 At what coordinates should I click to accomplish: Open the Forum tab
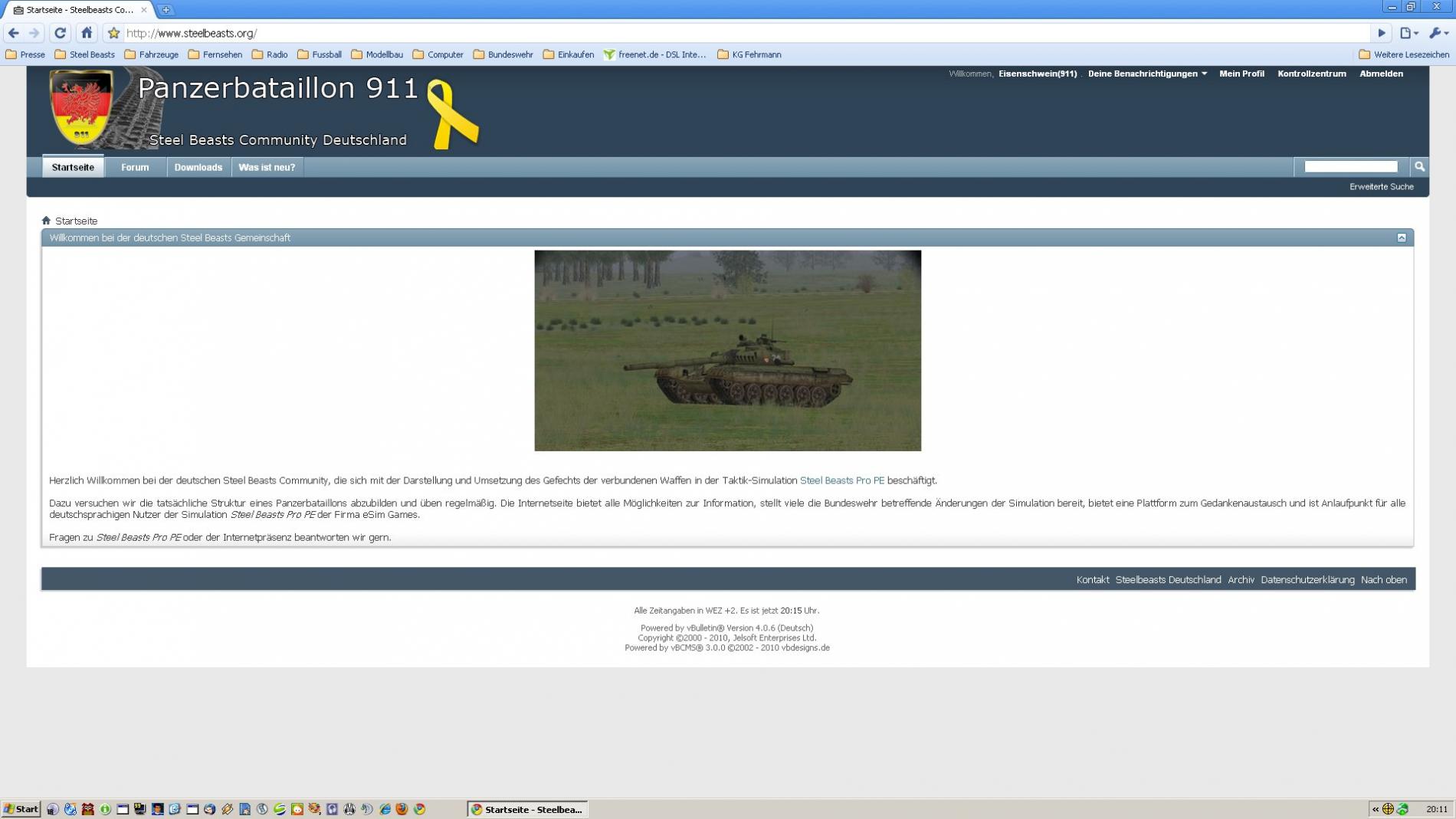coord(135,167)
